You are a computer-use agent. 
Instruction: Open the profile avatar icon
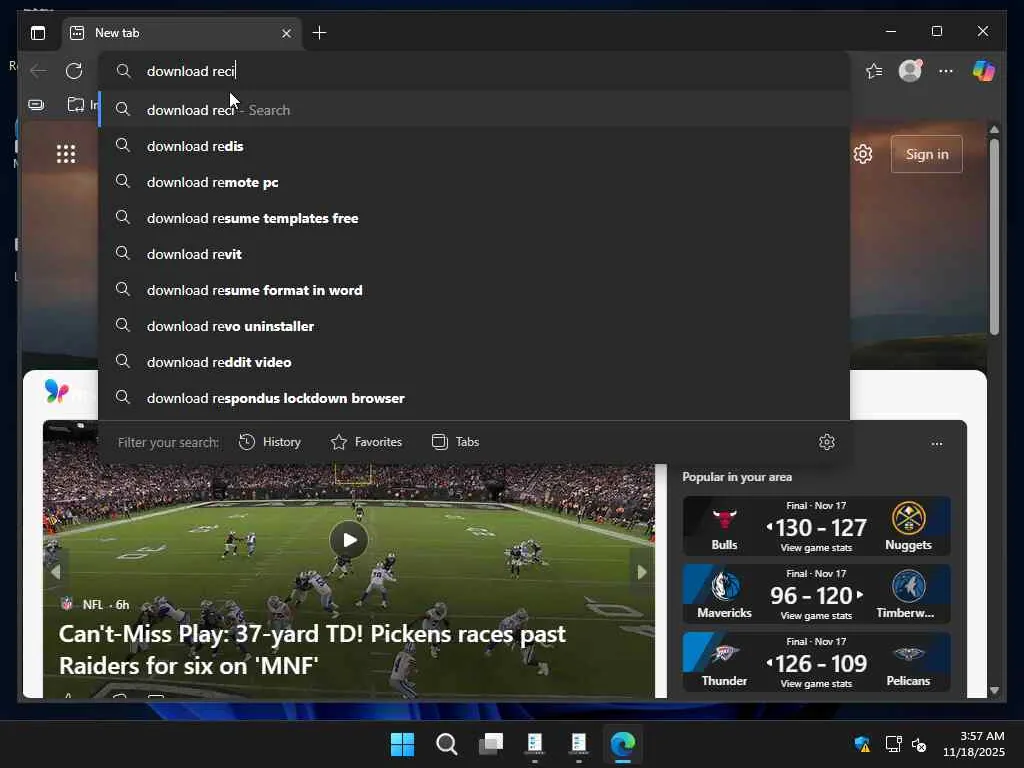tap(910, 70)
